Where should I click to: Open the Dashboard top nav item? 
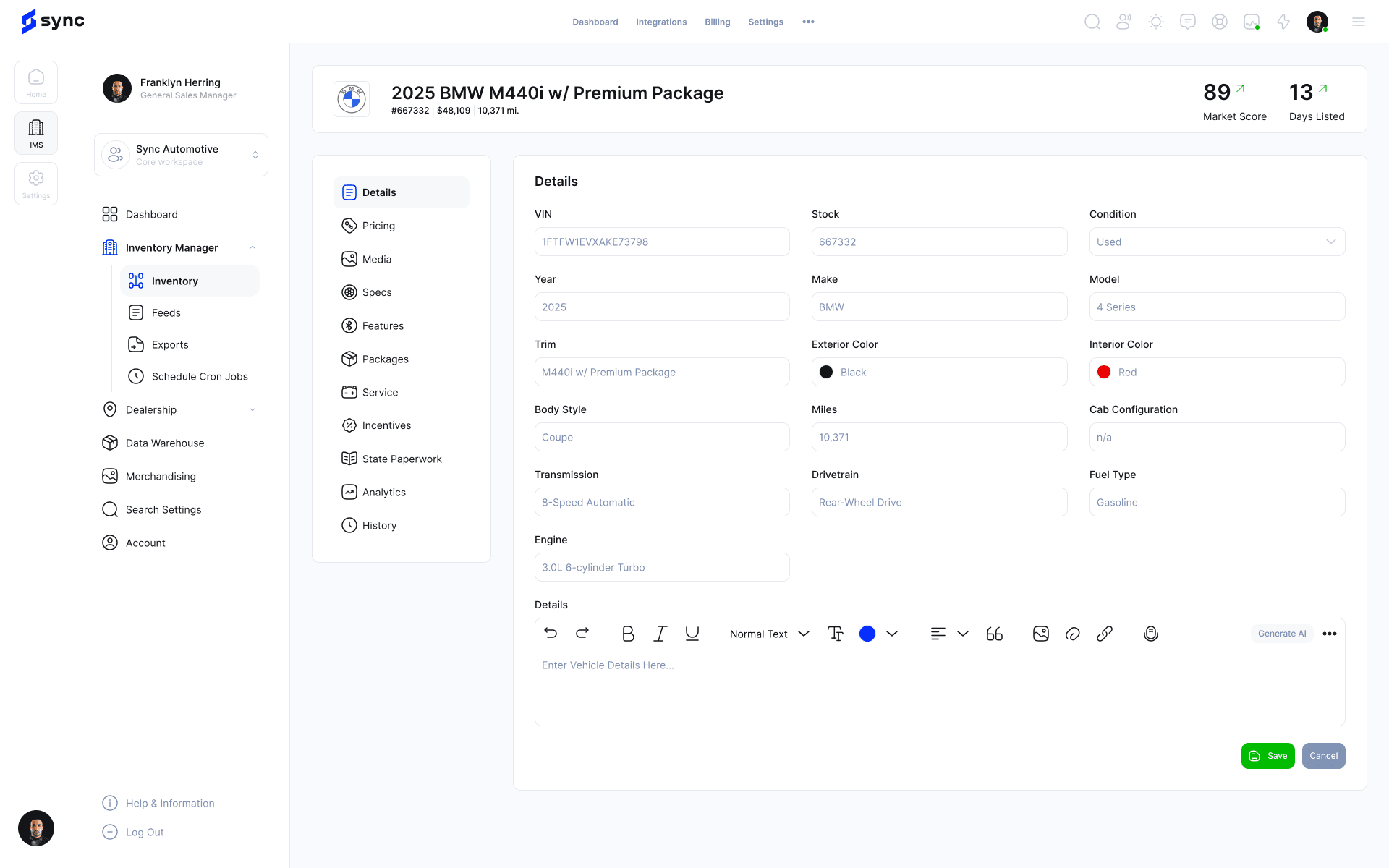click(x=595, y=22)
